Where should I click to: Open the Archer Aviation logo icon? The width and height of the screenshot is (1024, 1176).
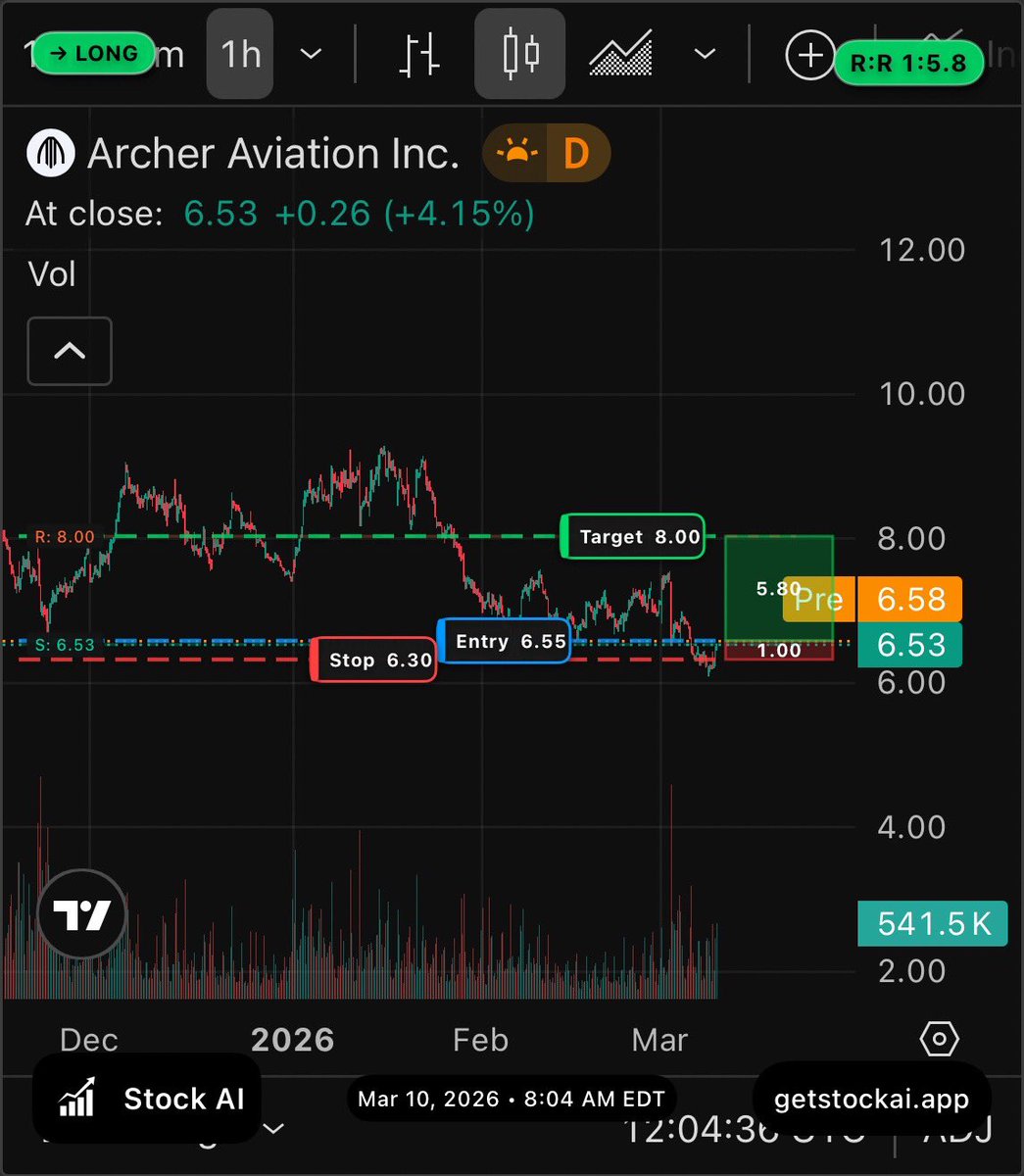point(51,154)
